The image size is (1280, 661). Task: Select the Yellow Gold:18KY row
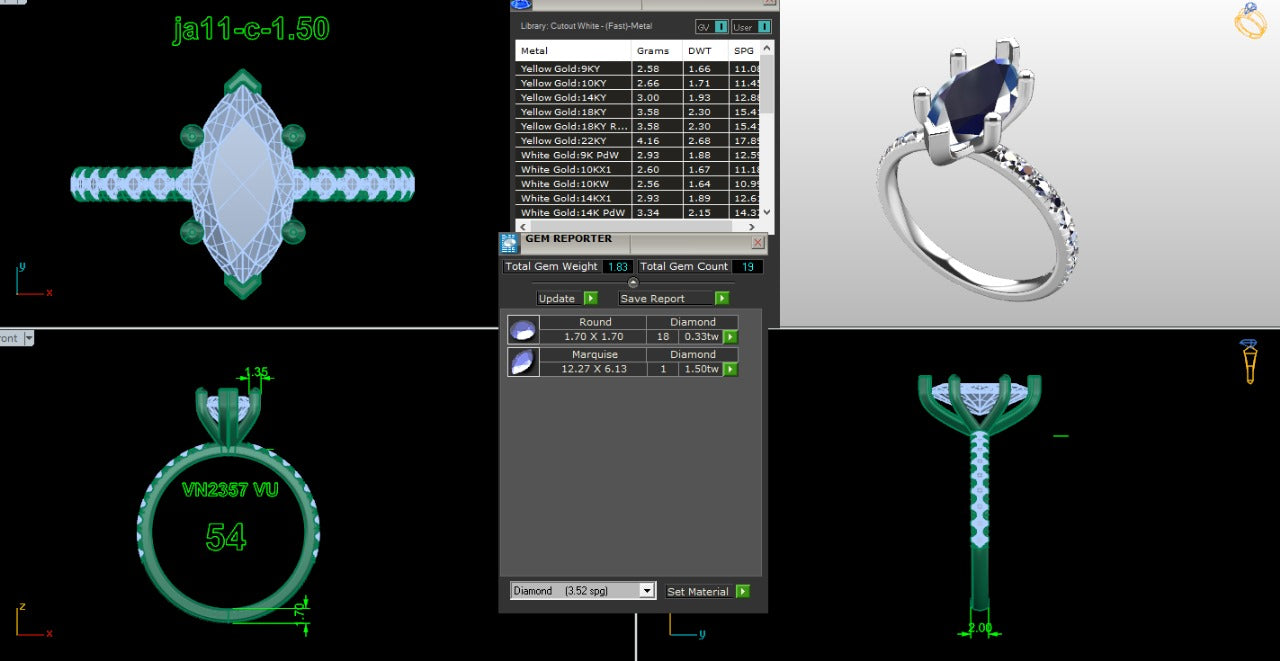[x=638, y=112]
